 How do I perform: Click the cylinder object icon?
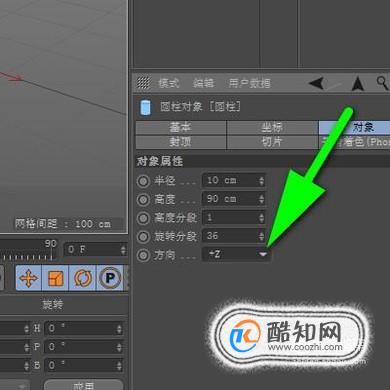coord(145,107)
